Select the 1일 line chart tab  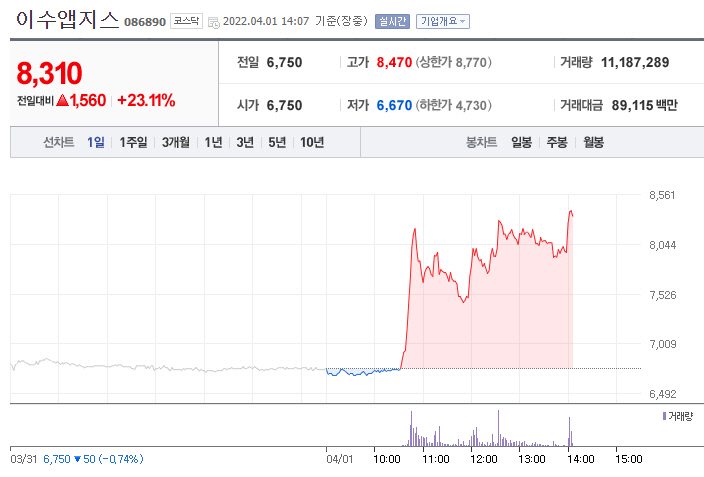tap(96, 142)
